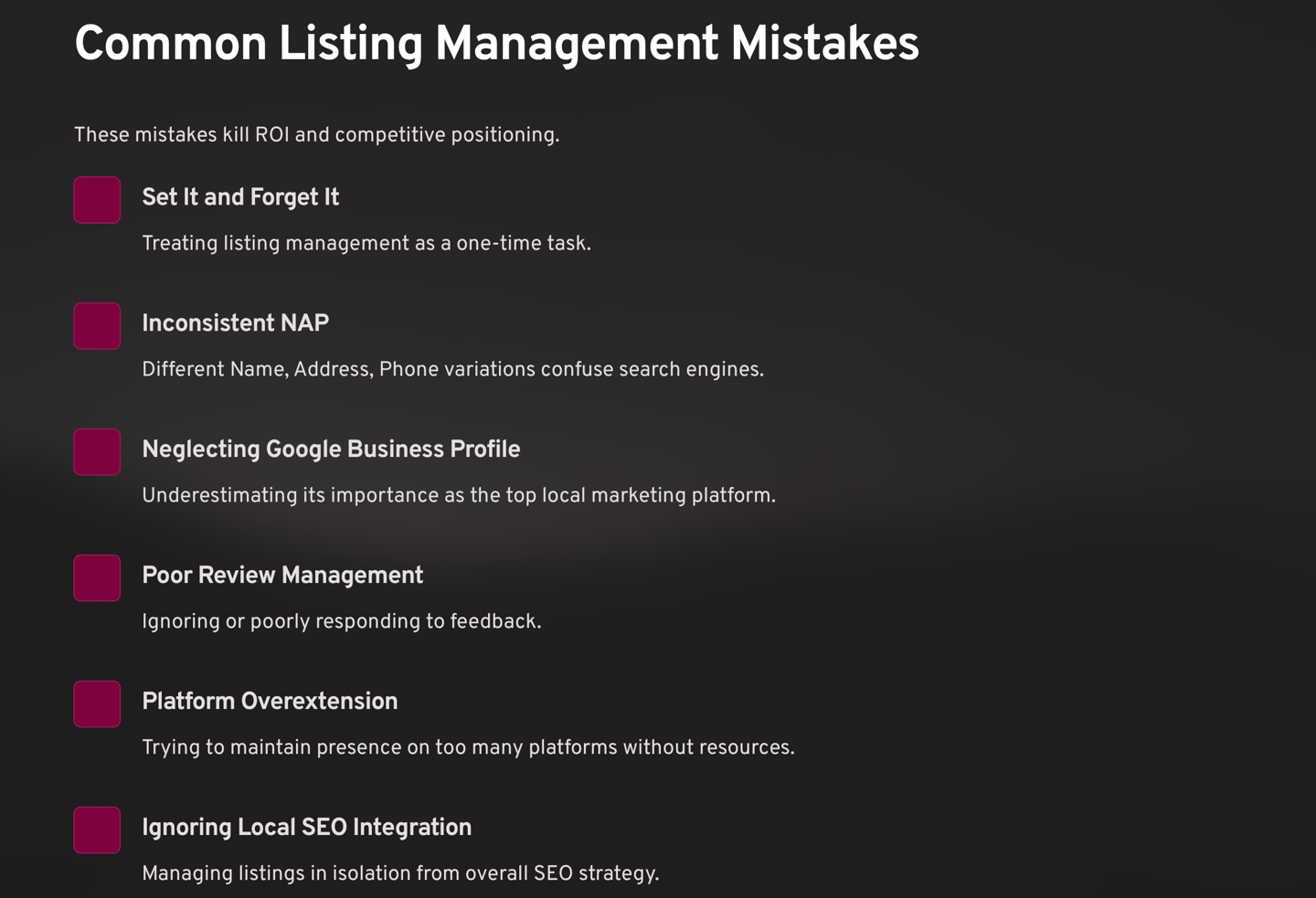Viewport: 1316px width, 898px height.
Task: Select the text about managing listings in isolation
Action: pyautogui.click(x=400, y=874)
